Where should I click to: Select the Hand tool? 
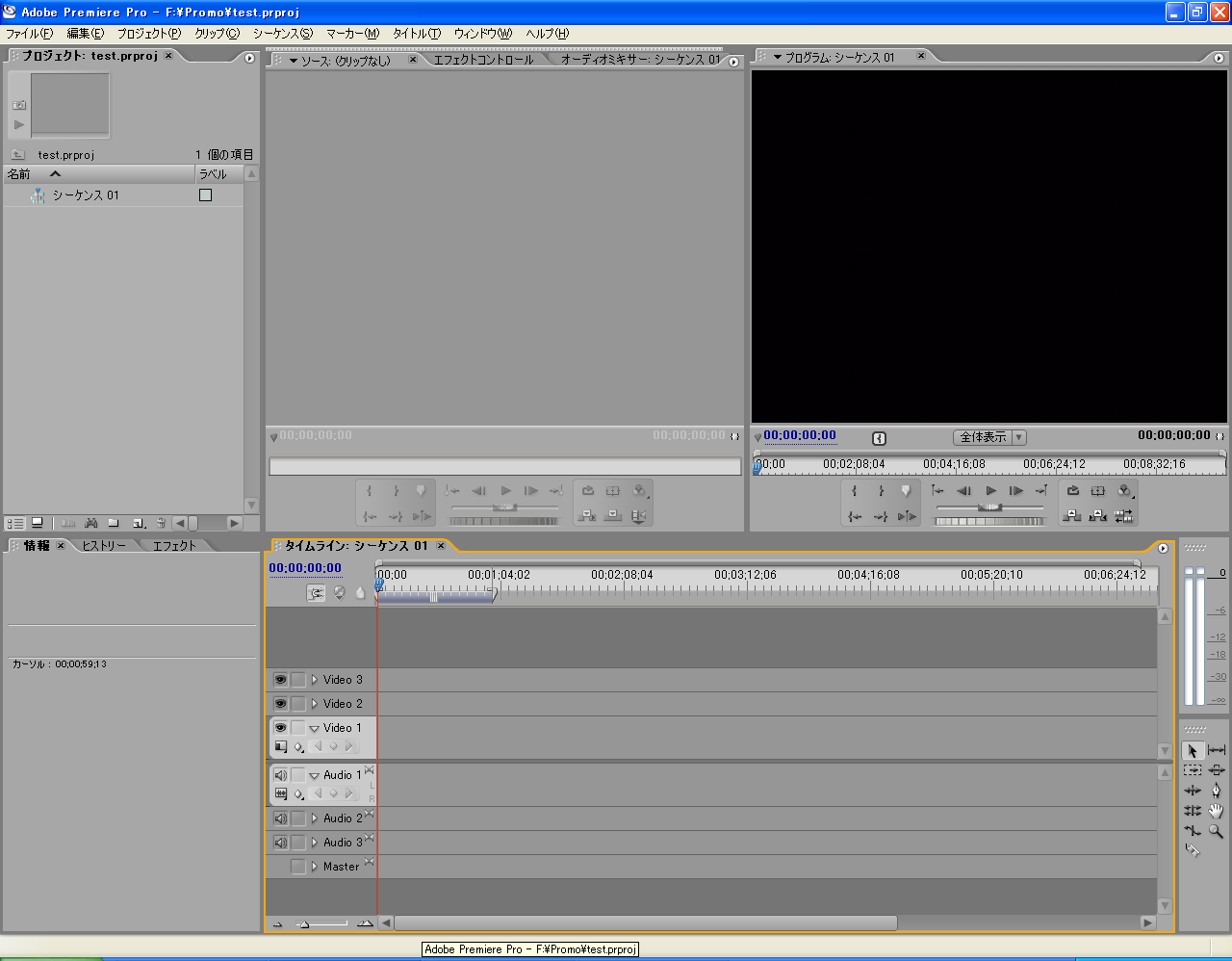(1217, 811)
